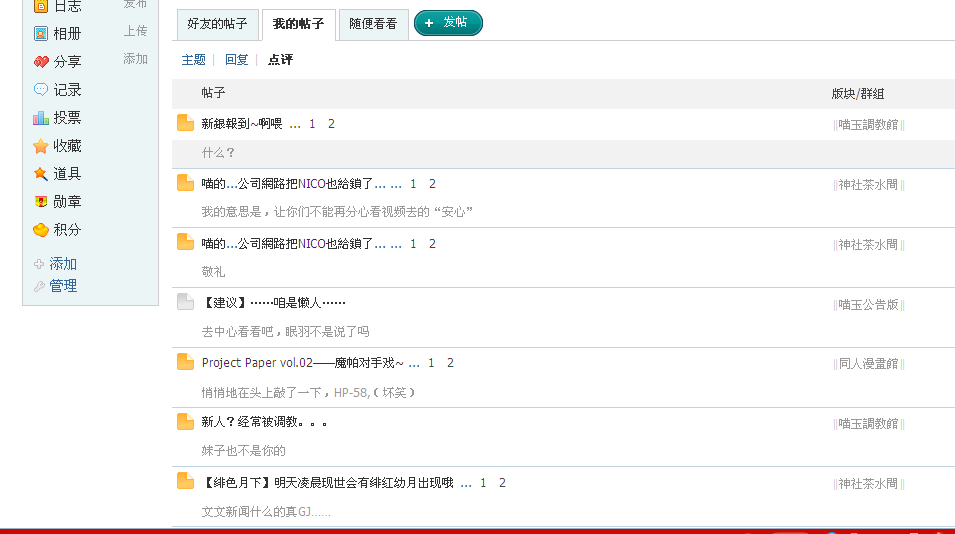Click folder icon of 【绯色月下】 post
This screenshot has width=955, height=534.
[185, 481]
